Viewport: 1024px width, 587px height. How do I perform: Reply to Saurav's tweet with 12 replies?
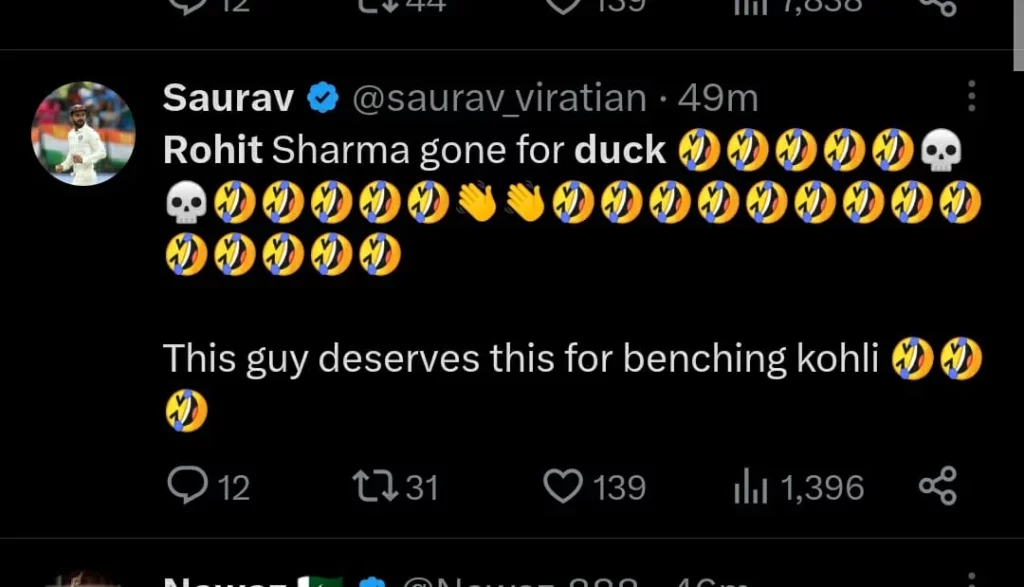point(187,487)
